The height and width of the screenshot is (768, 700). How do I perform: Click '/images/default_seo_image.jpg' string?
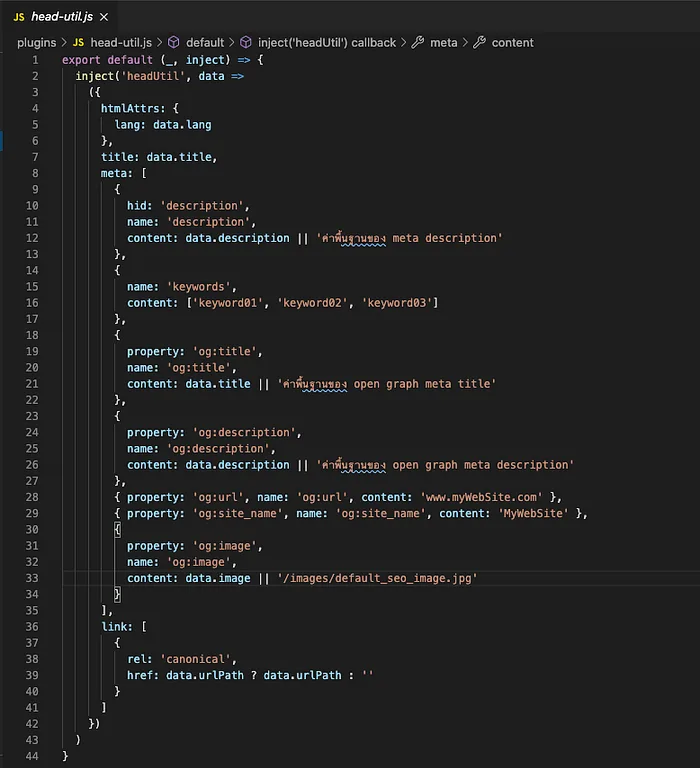pyautogui.click(x=377, y=578)
